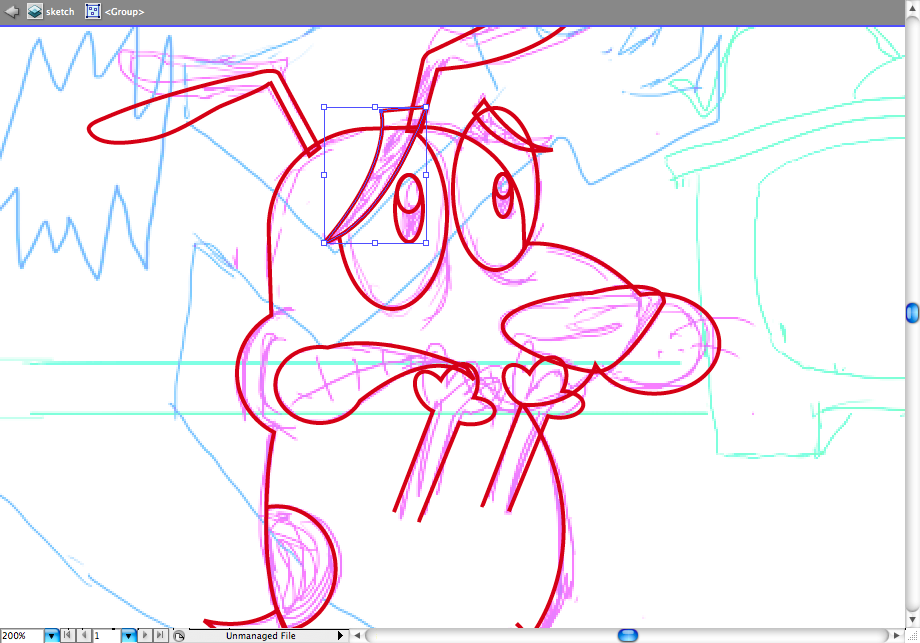Open the artboard navigation dropdown

(128, 635)
